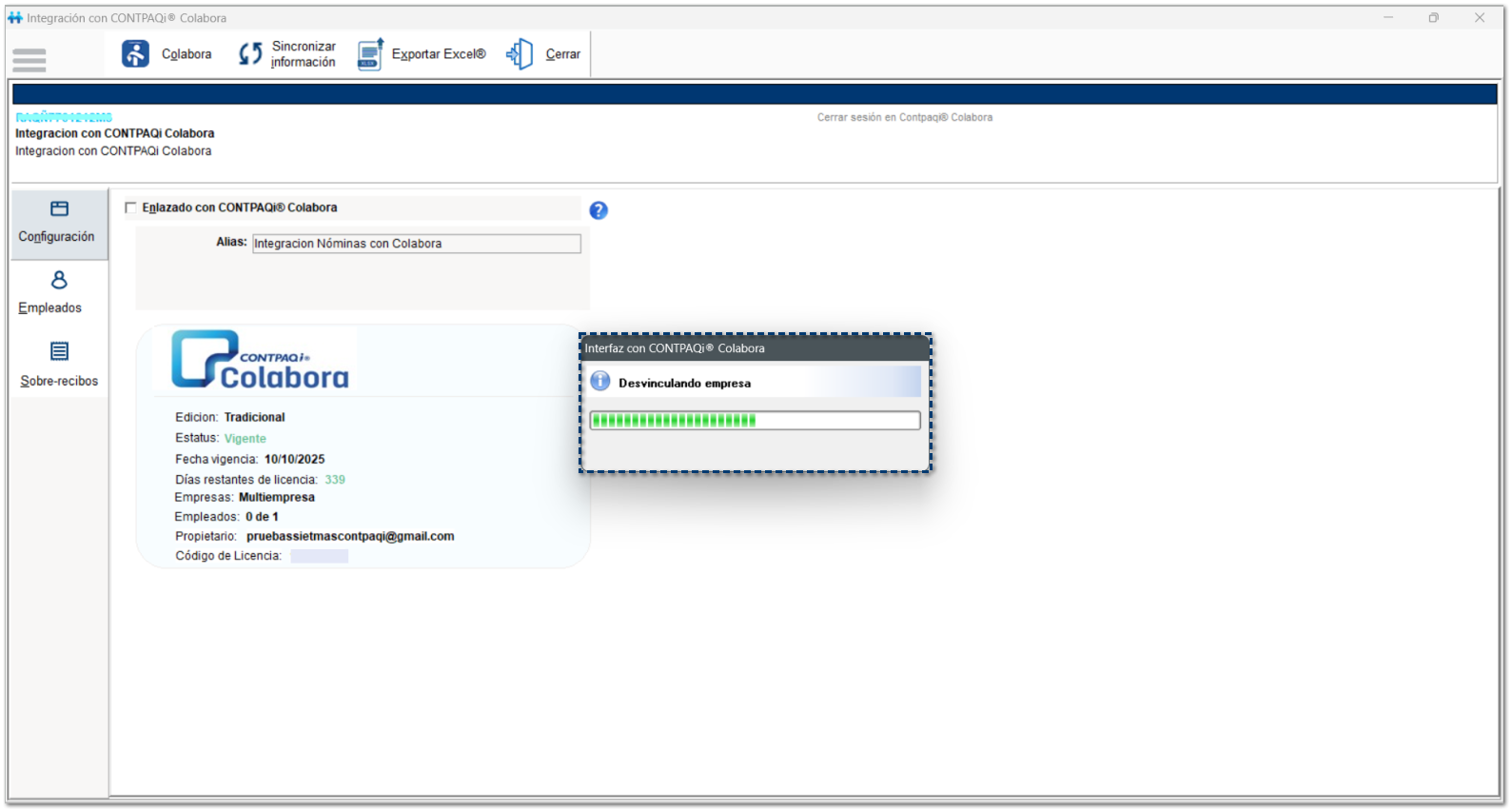Click the Sincronizar información text label
The height and width of the screenshot is (812, 1512).
tap(304, 54)
